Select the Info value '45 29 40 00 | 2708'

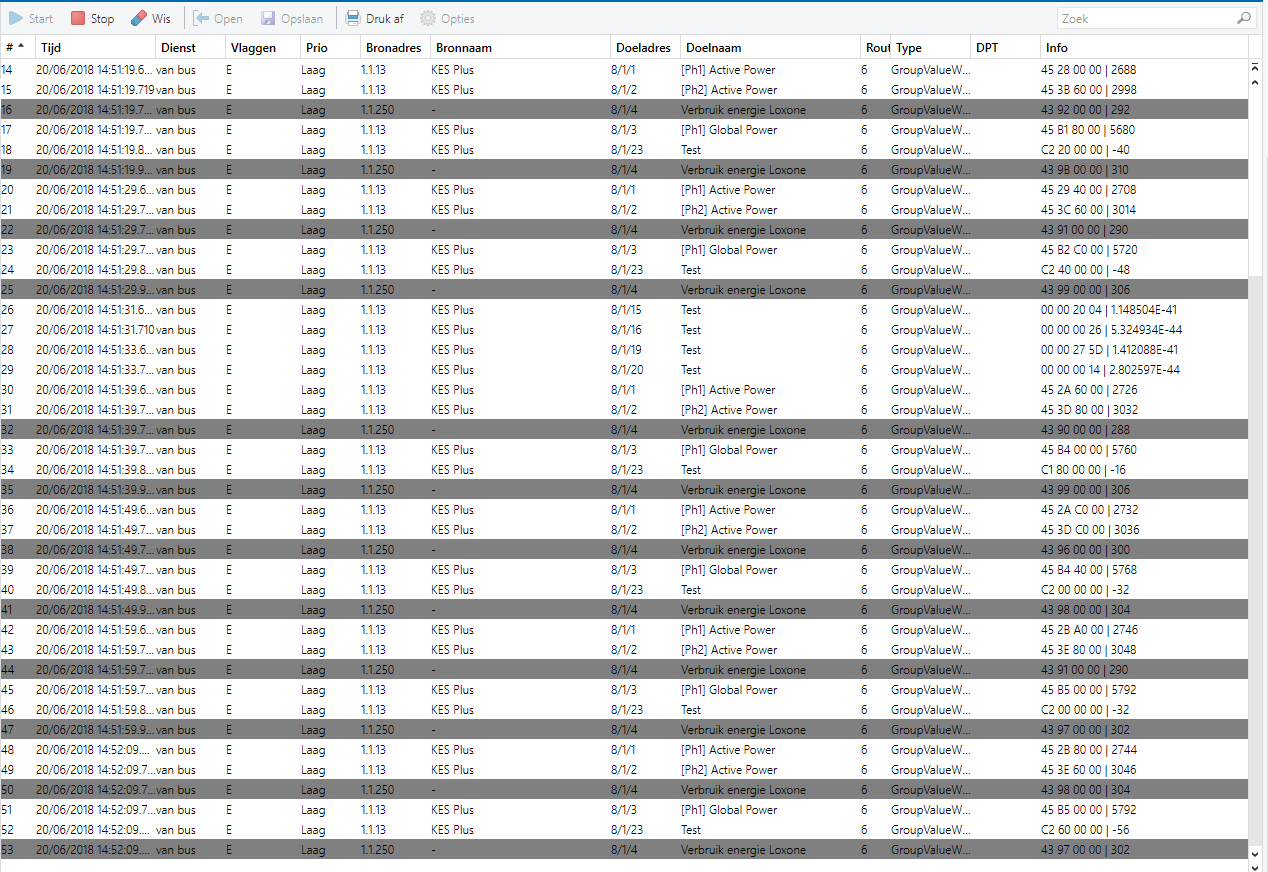pyautogui.click(x=1088, y=190)
